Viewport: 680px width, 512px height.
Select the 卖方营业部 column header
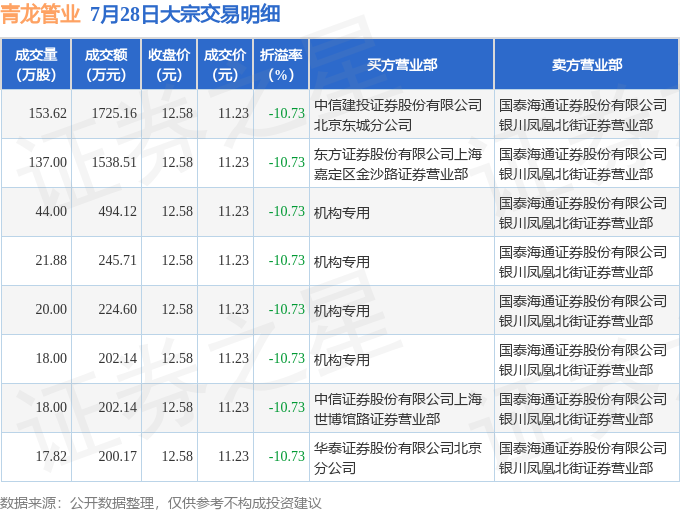(587, 65)
